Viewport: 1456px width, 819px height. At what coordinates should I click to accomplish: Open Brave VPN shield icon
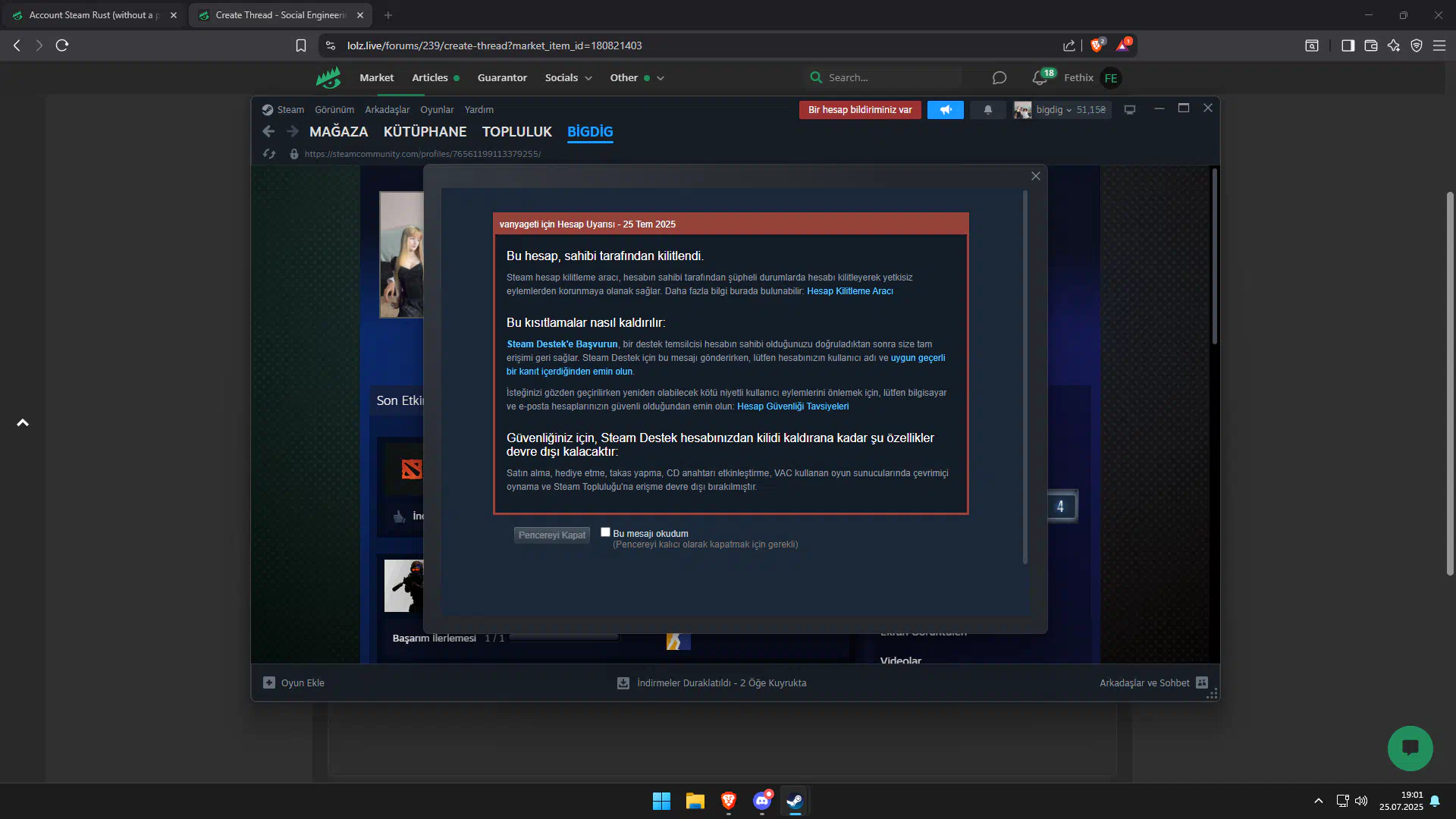[x=1417, y=45]
